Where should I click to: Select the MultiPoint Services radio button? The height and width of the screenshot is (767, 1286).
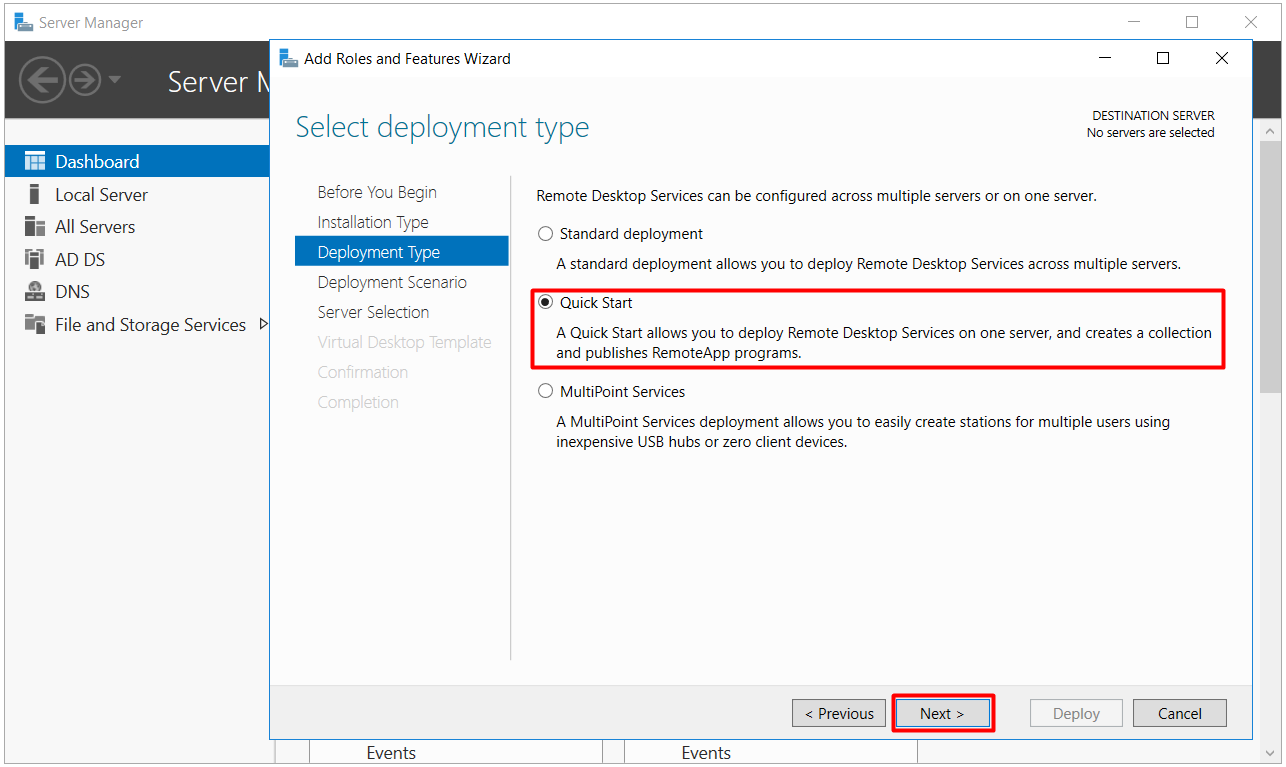point(545,391)
